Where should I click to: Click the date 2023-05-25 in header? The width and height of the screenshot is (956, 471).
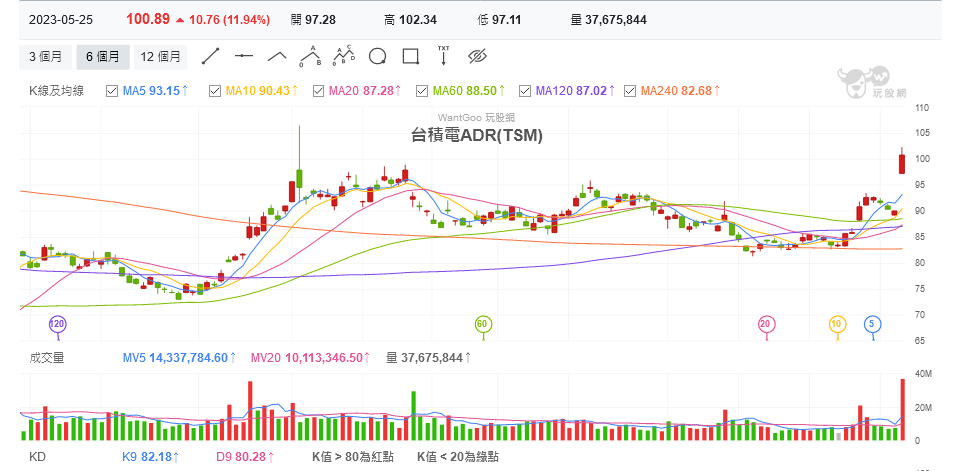(61, 19)
